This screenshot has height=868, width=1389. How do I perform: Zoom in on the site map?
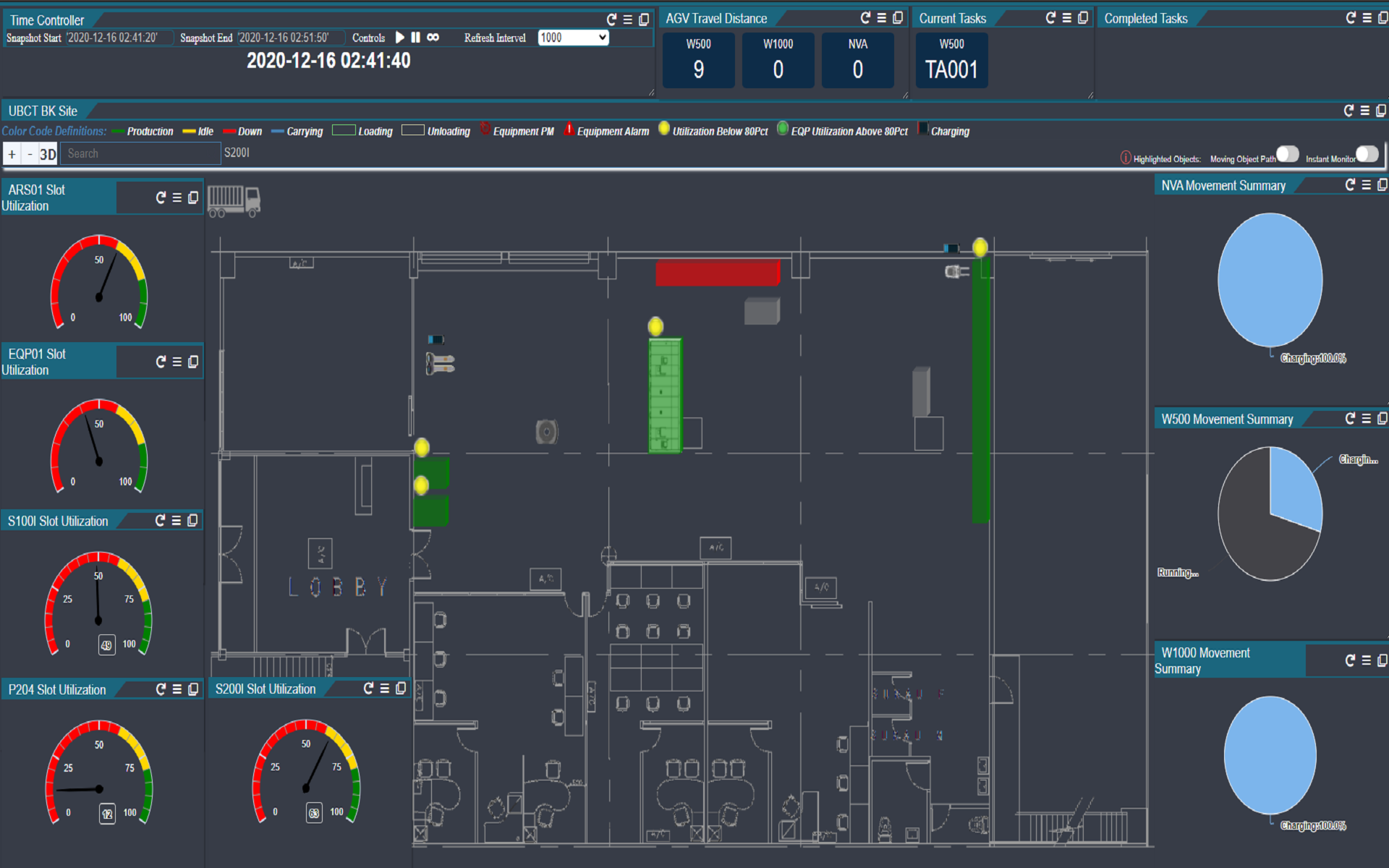coord(12,154)
